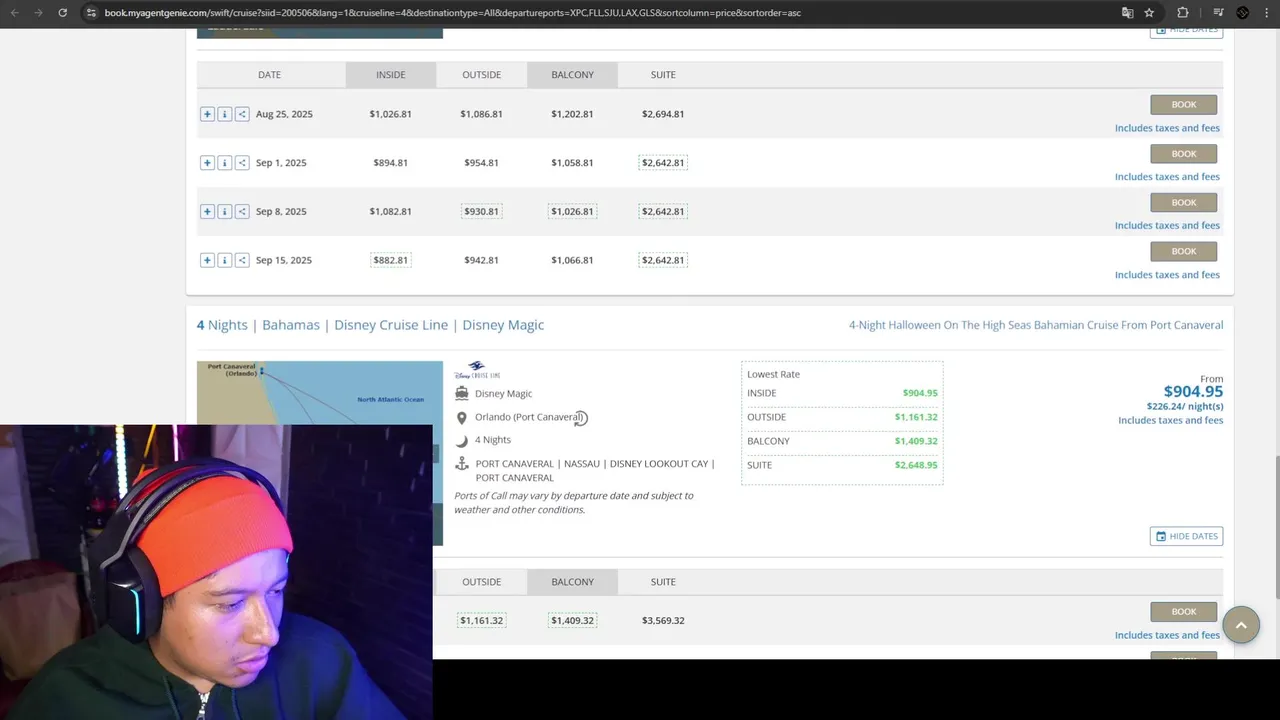Screen dimensions: 1280x720
Task: Click Includes taxes and fees under $904.95
Action: click(x=1170, y=420)
